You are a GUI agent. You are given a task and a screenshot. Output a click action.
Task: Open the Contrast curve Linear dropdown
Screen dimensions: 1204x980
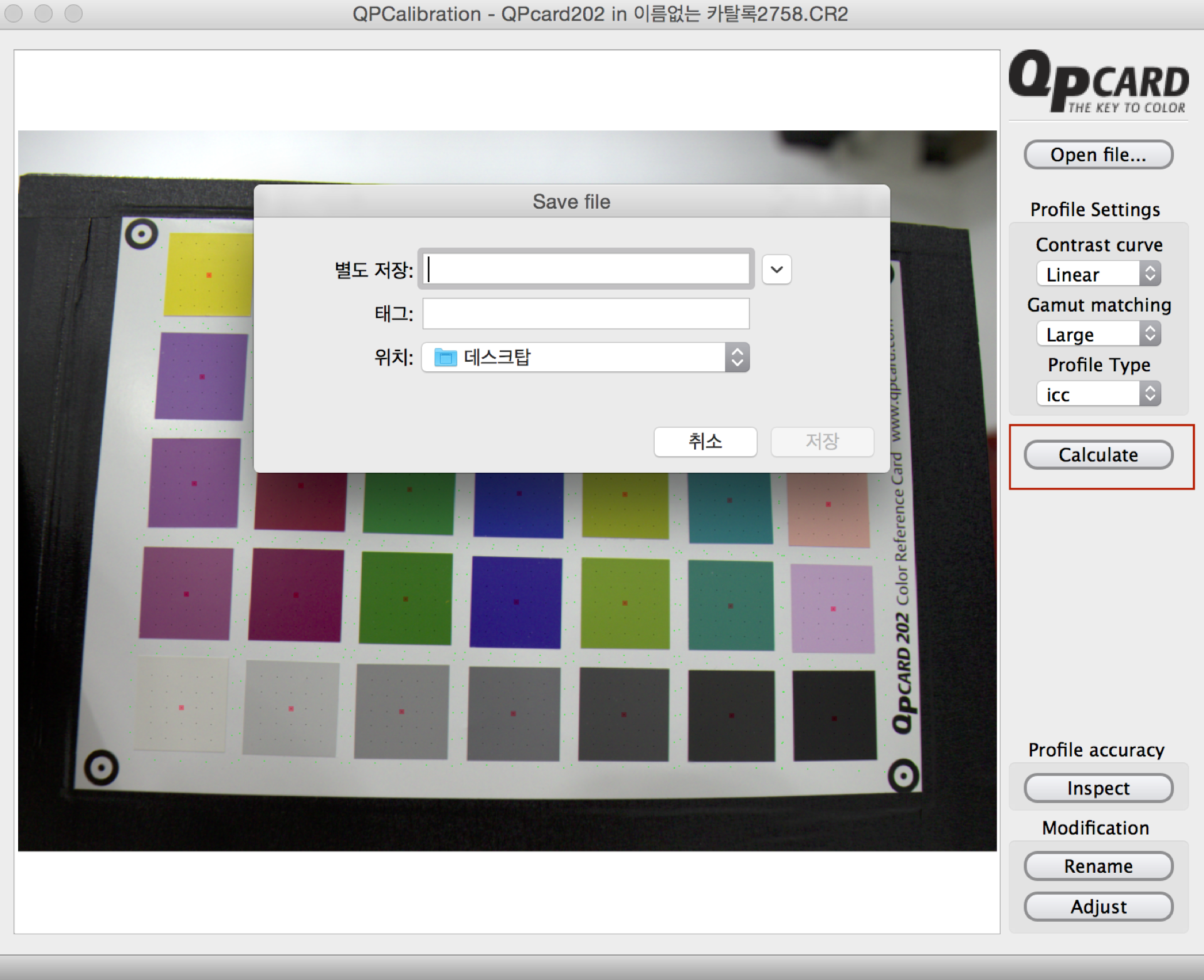coord(1098,274)
